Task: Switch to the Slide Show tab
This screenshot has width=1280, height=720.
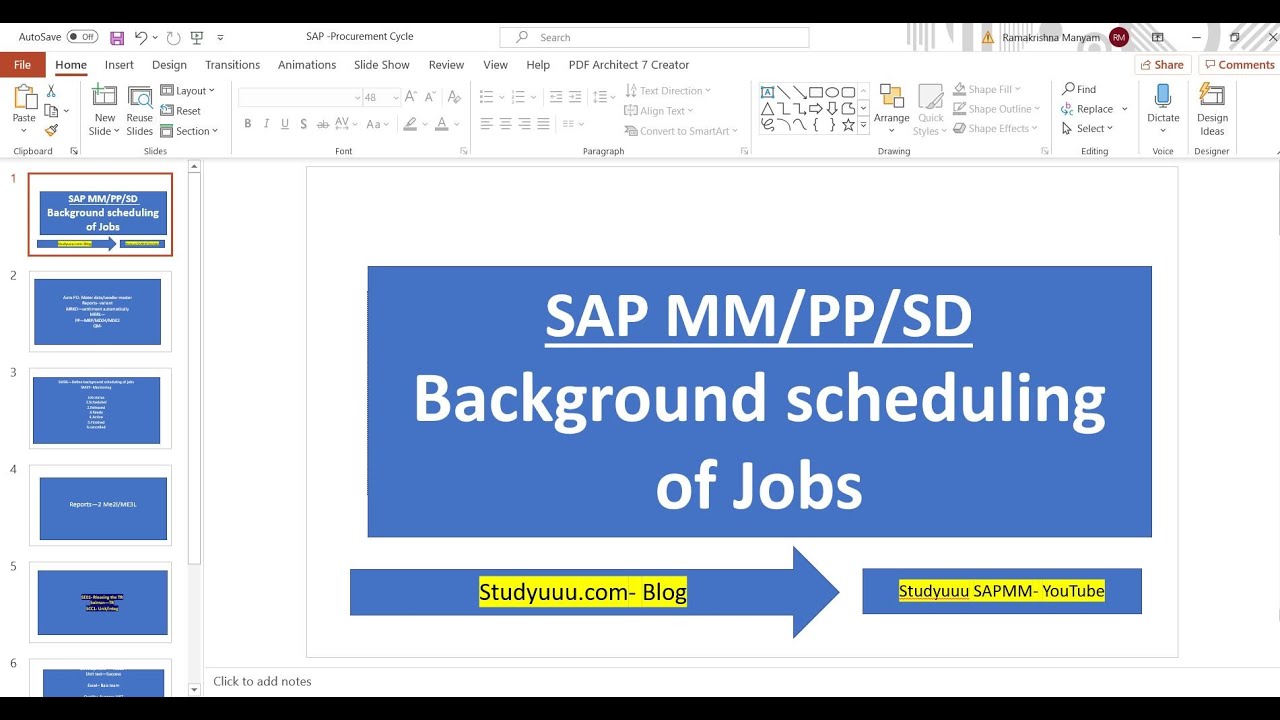Action: click(x=382, y=65)
